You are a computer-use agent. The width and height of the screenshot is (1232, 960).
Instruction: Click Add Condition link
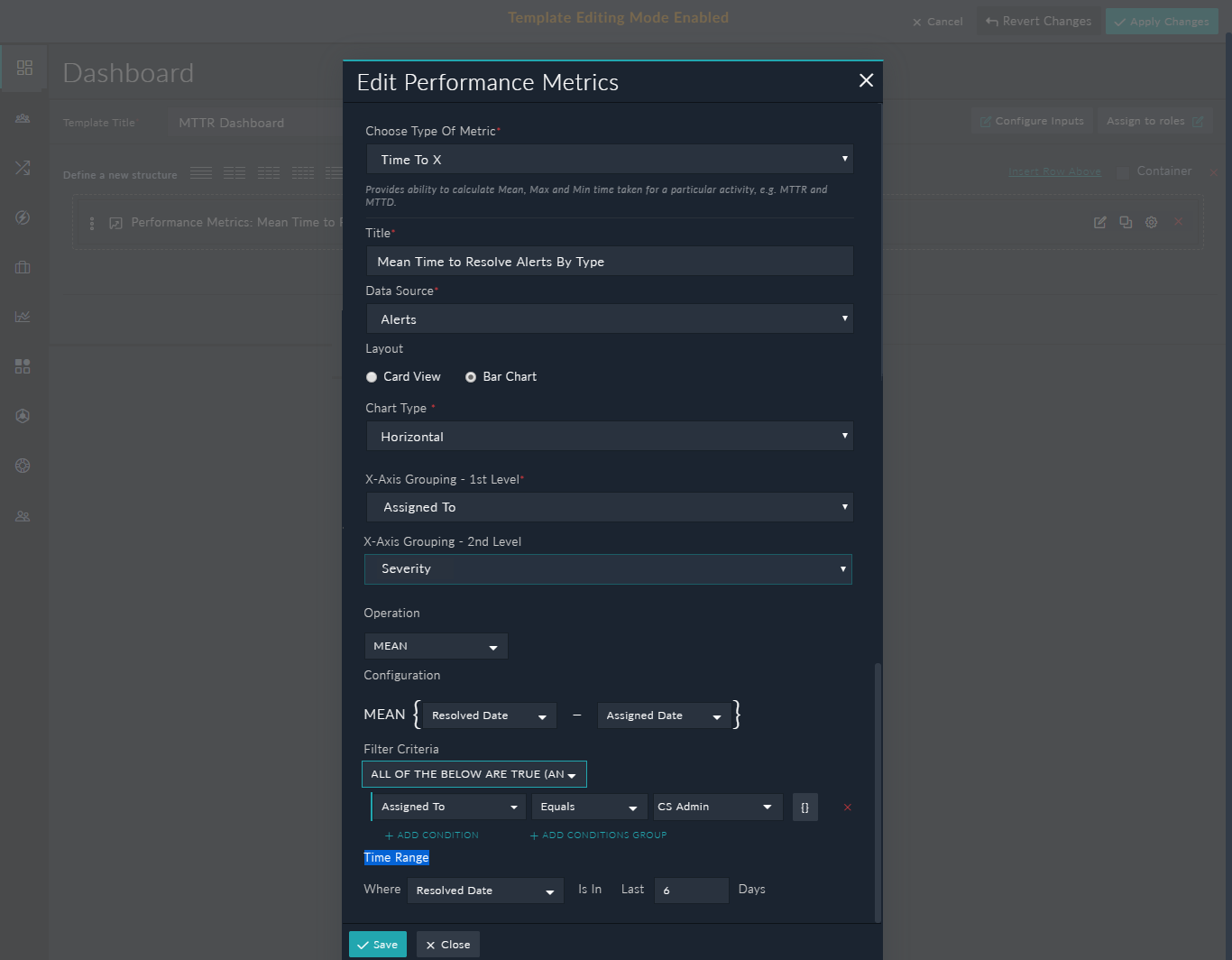(x=432, y=835)
